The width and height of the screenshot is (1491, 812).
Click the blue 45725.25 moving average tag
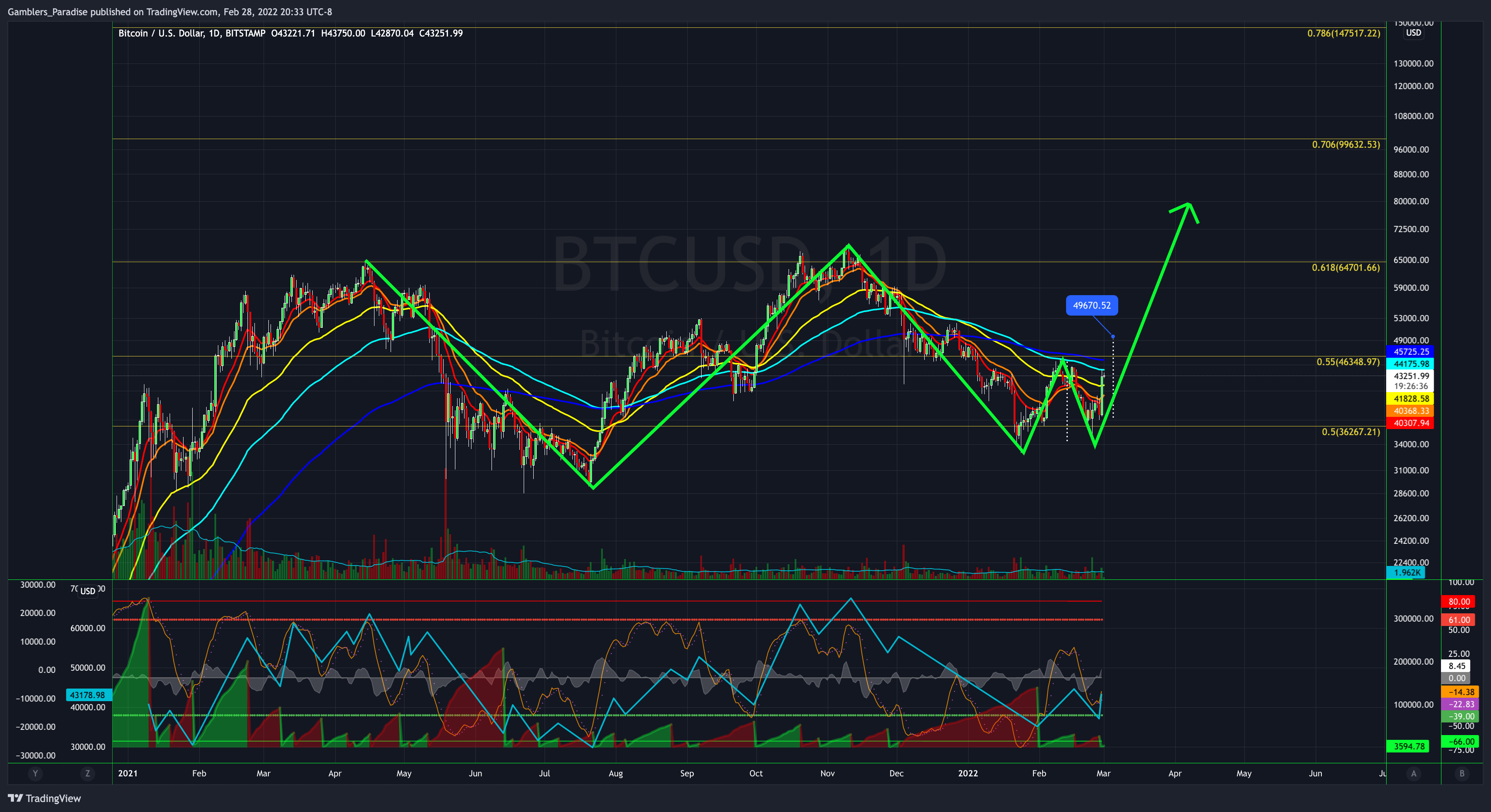(1411, 352)
